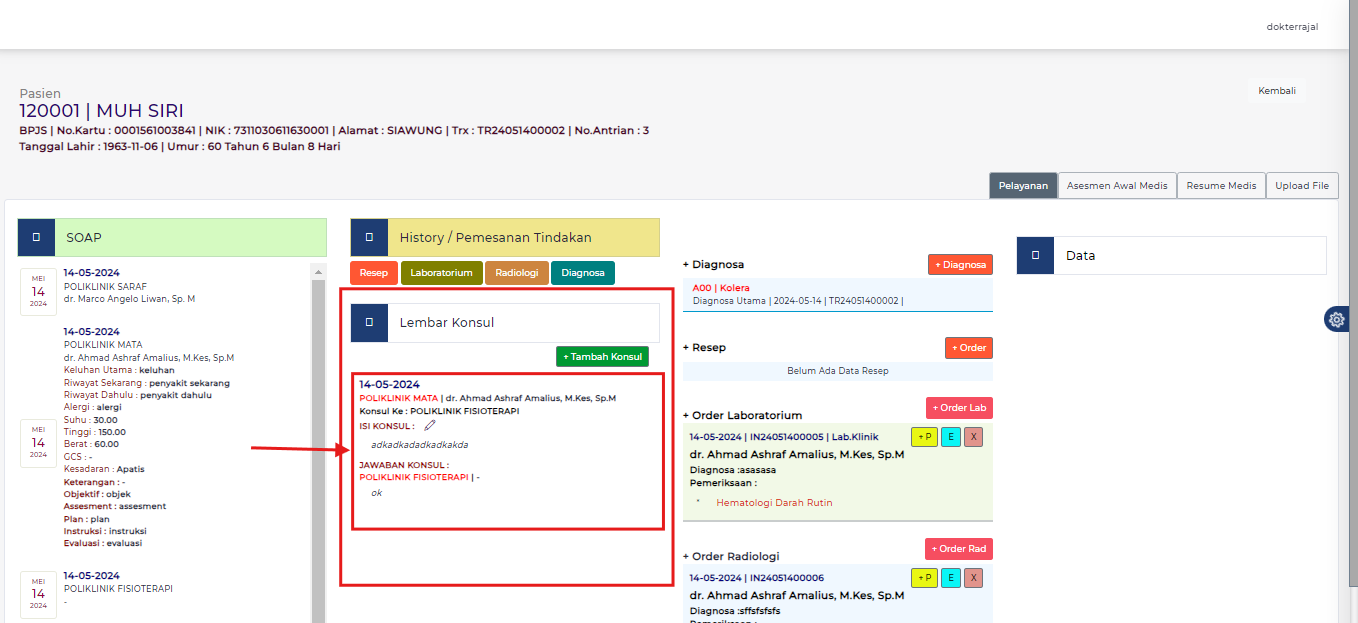Click the Kembali button
The height and width of the screenshot is (623, 1358).
click(x=1276, y=91)
